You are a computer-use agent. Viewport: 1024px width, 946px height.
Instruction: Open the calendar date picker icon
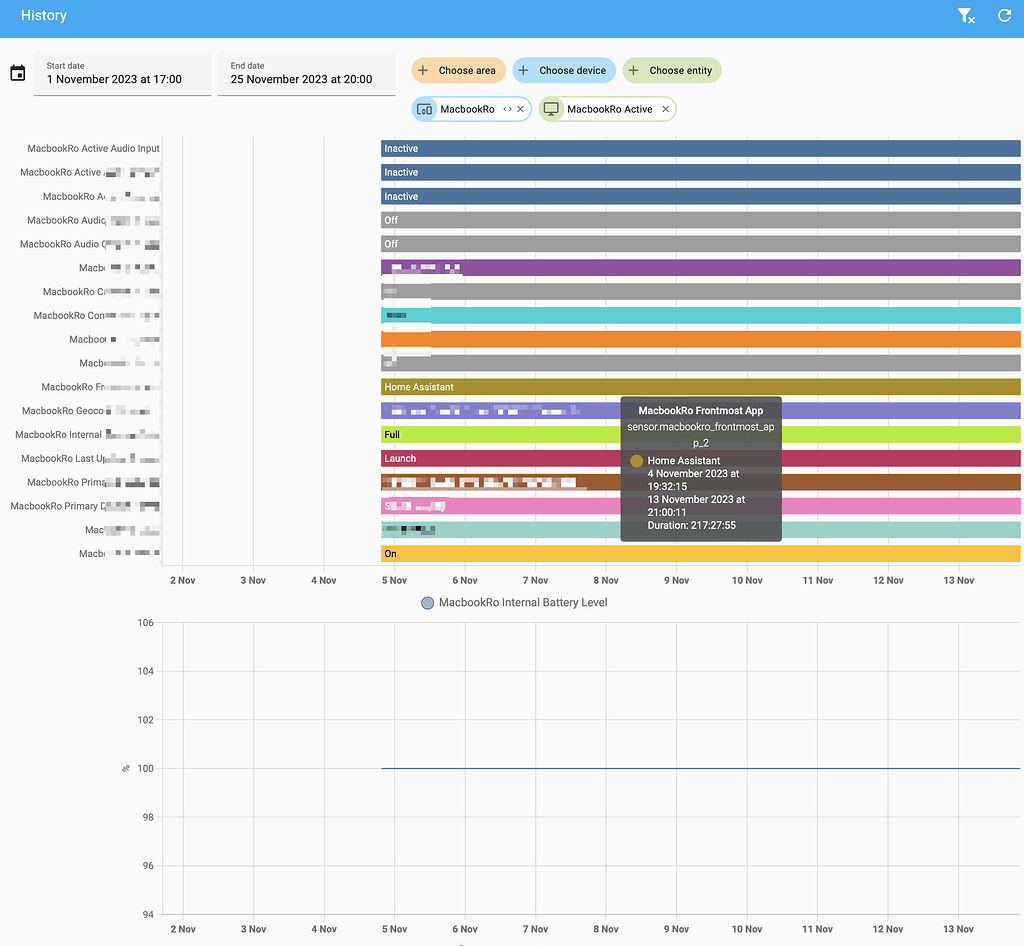point(17,73)
